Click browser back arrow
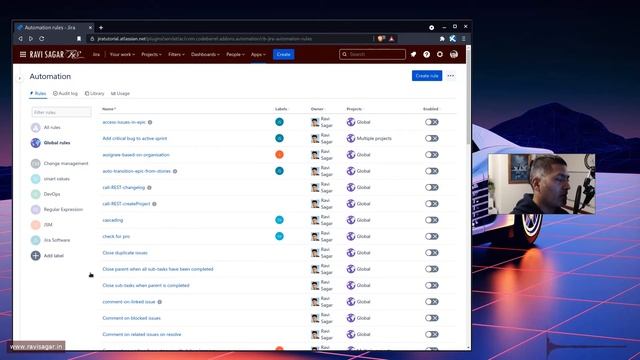 tap(20, 39)
